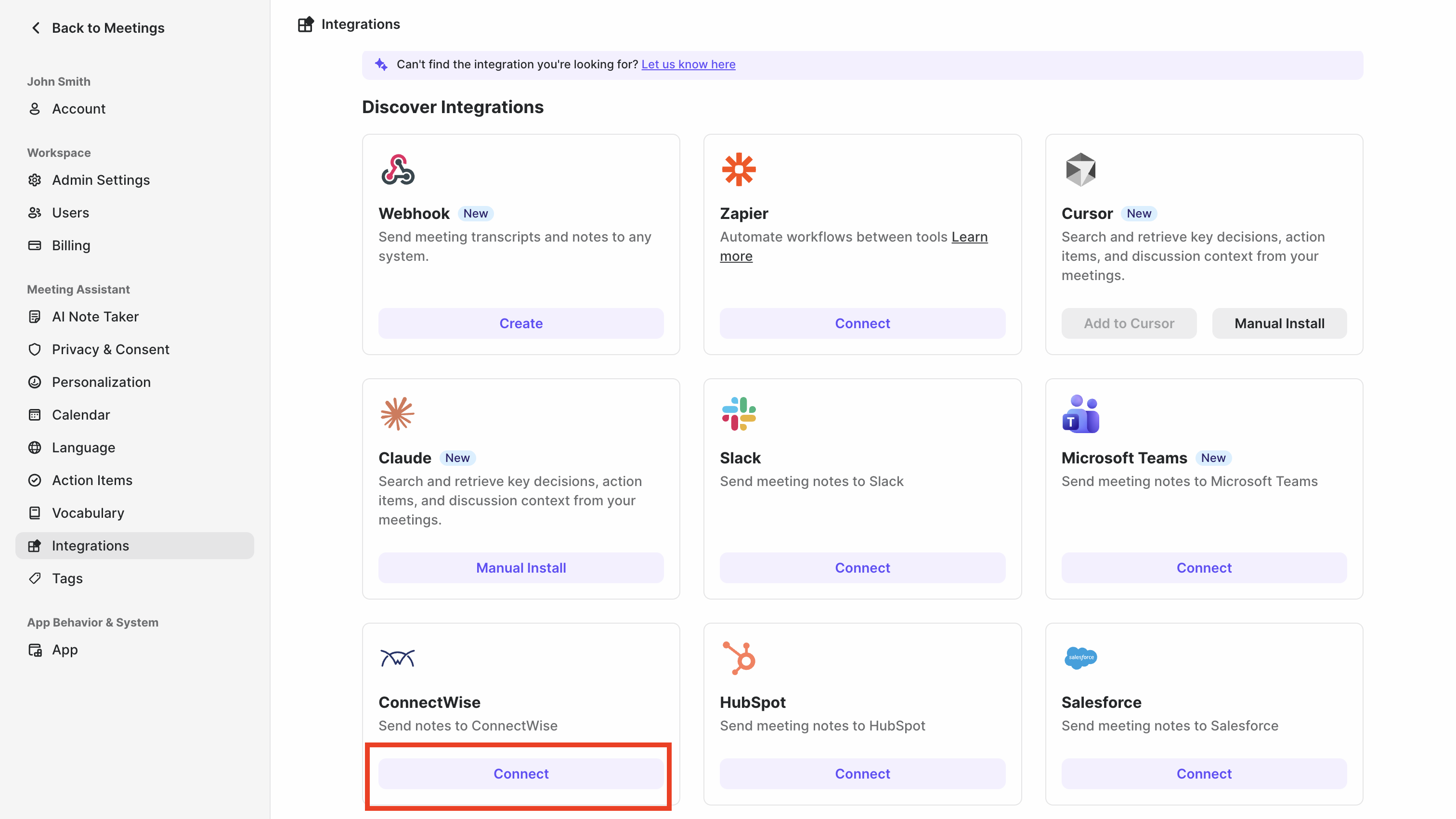
Task: Click the Cursor cube logo
Action: (1080, 169)
